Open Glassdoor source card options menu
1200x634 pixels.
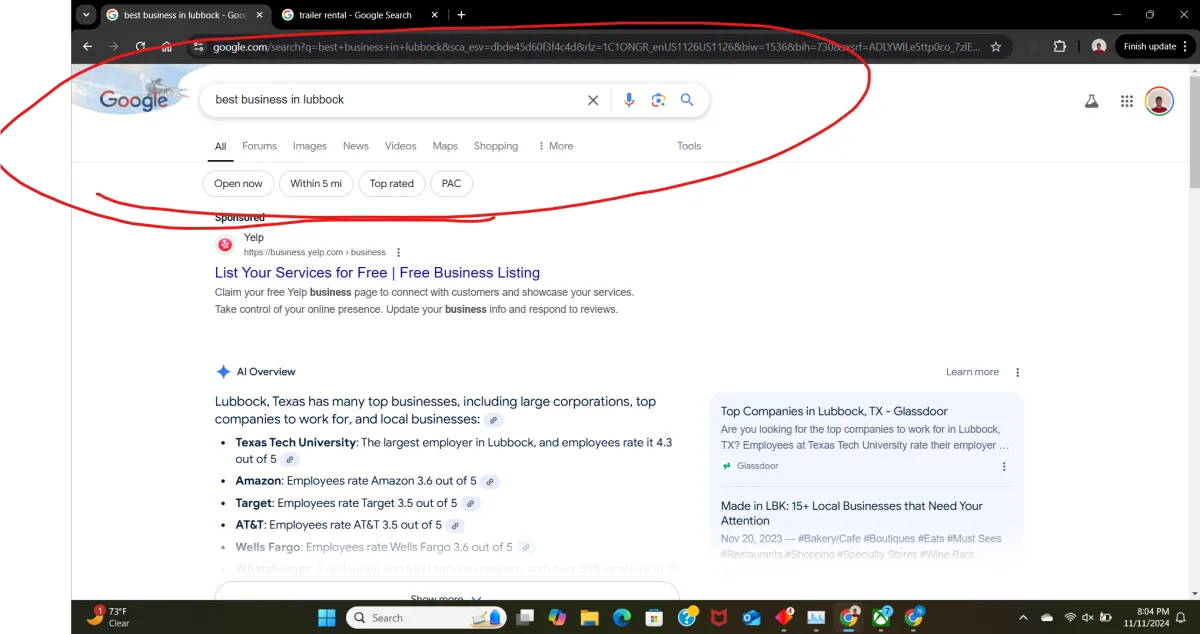1004,466
